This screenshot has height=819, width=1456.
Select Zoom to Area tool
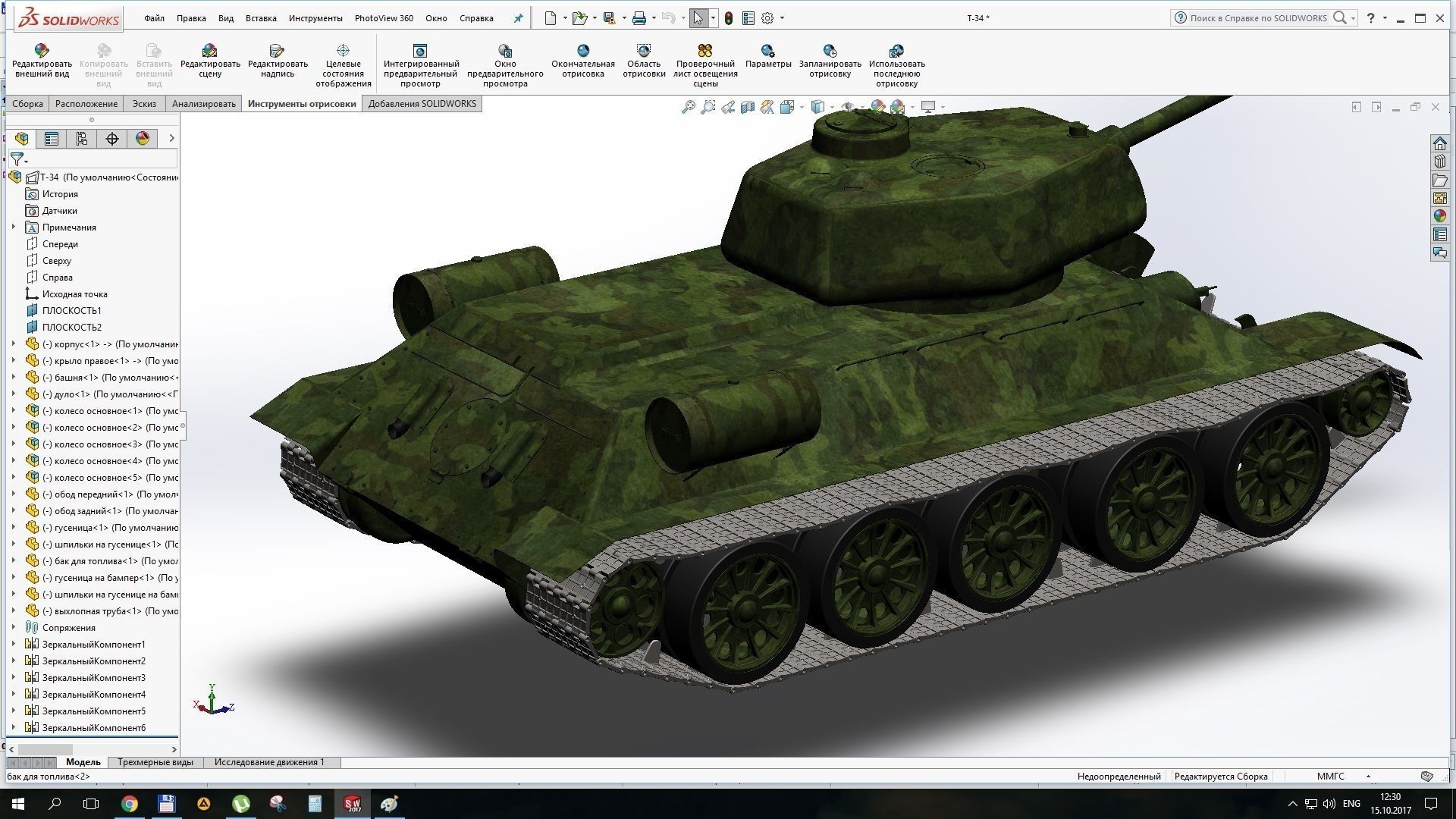tap(708, 107)
